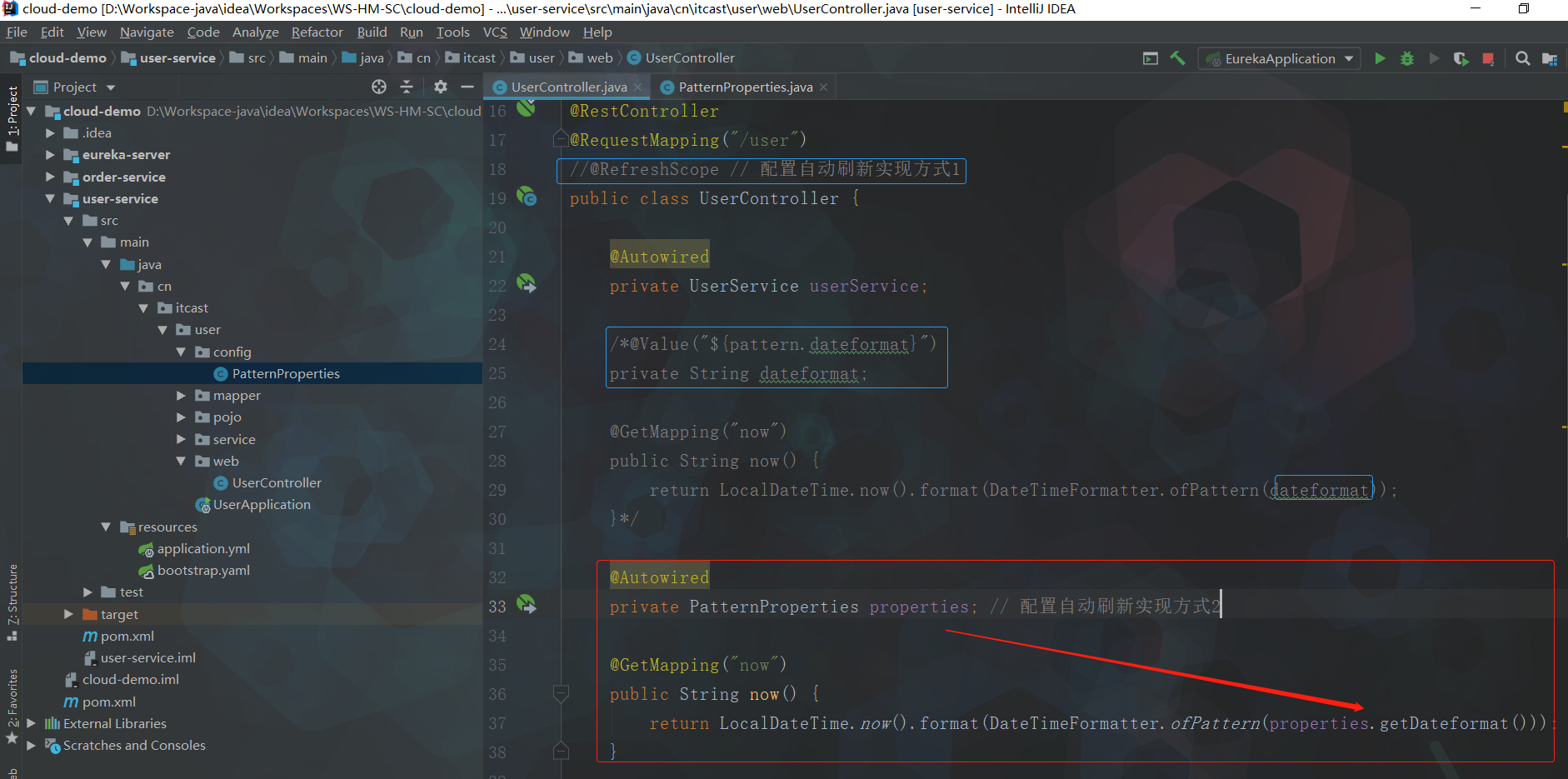Expand the .idea folder
Image resolution: width=1568 pixels, height=779 pixels.
(x=50, y=132)
